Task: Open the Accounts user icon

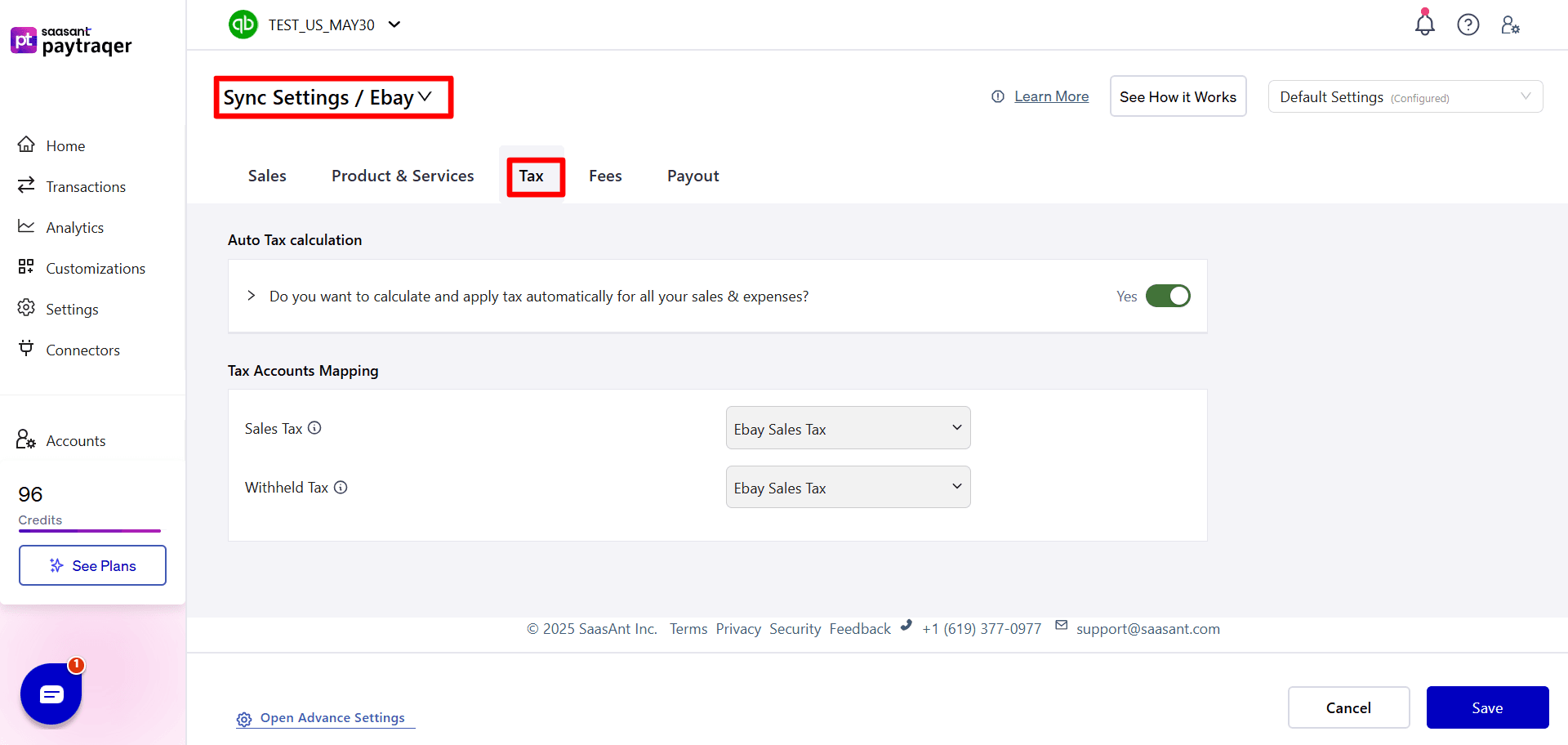Action: point(1511,25)
